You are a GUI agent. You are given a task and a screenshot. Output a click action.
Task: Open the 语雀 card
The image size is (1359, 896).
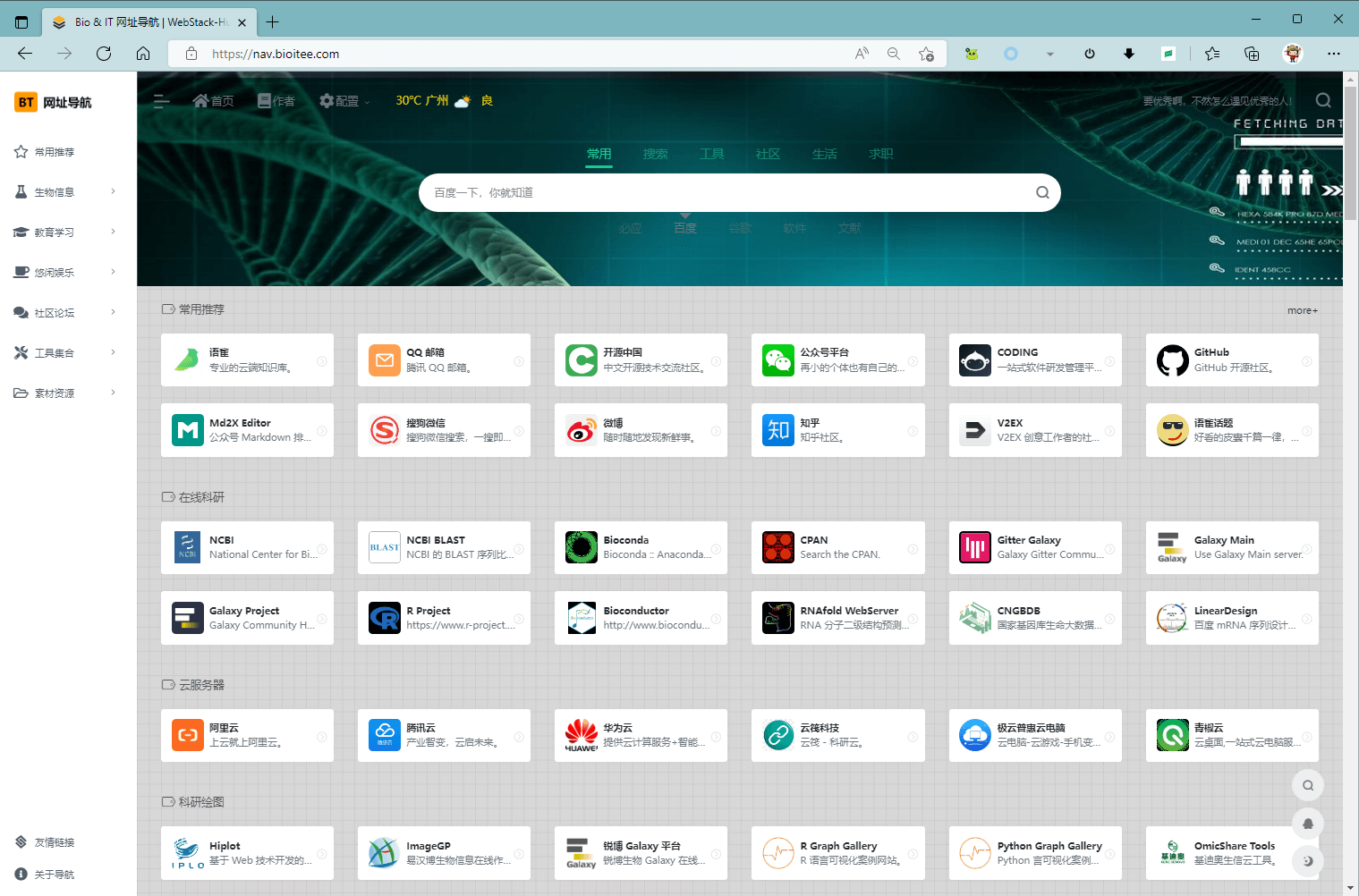[247, 360]
